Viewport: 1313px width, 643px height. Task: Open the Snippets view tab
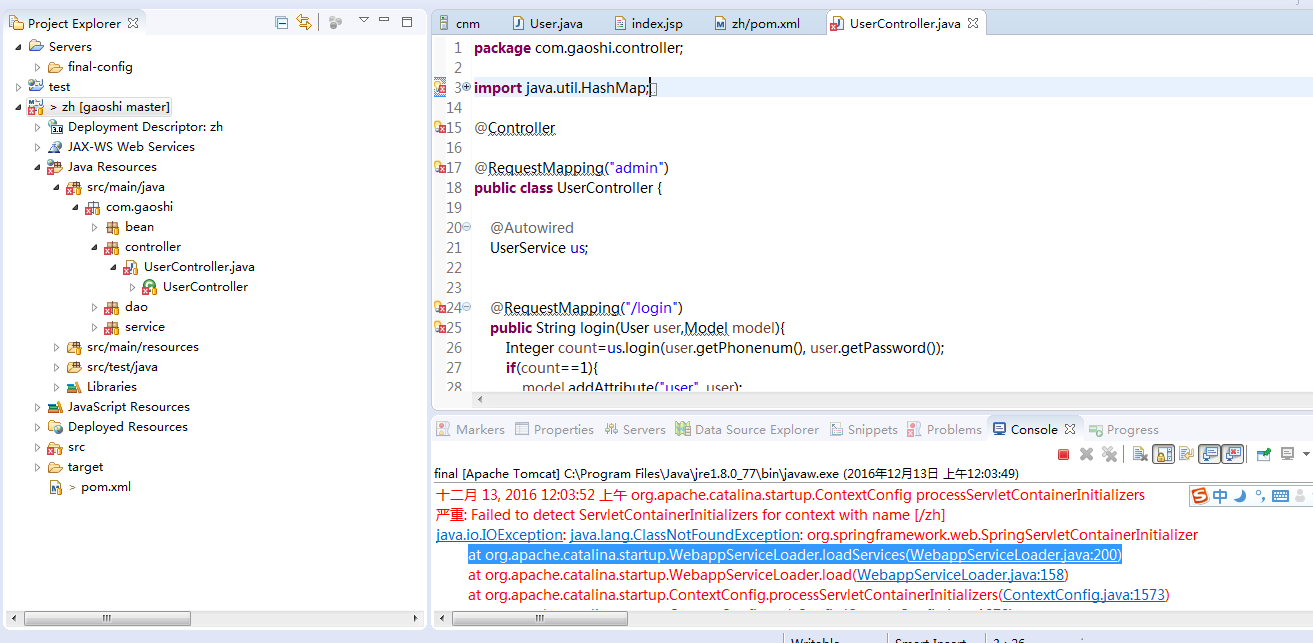click(864, 429)
